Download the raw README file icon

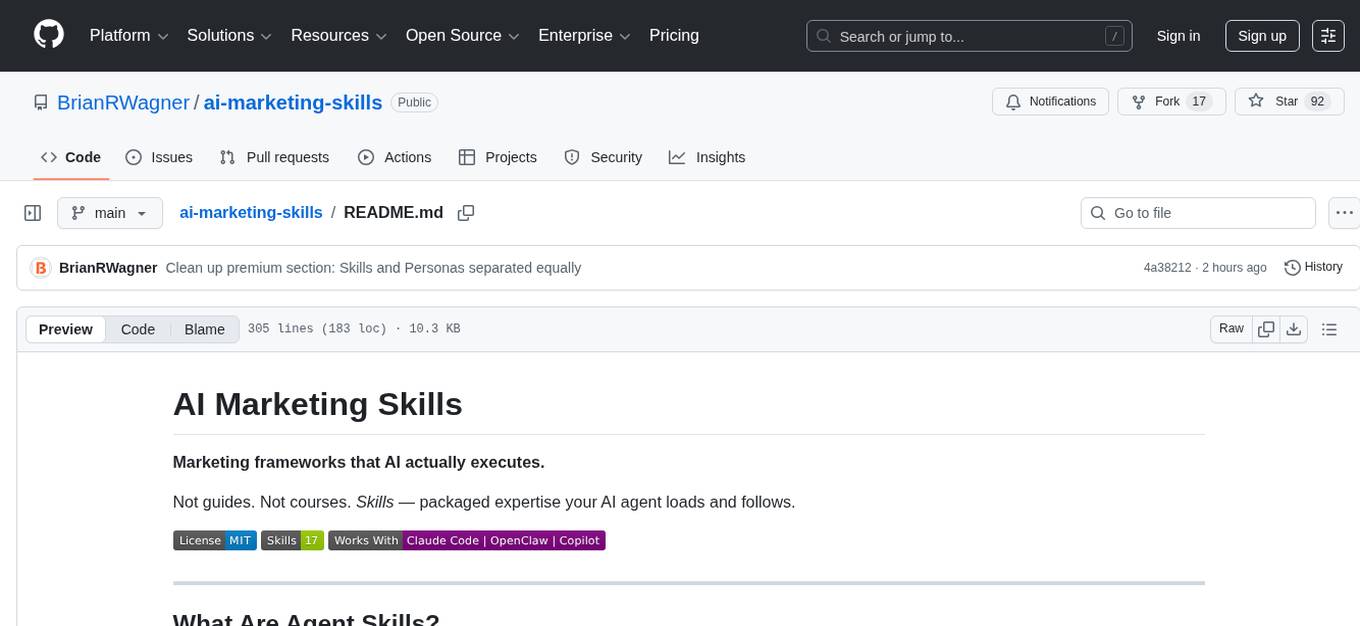pos(1294,328)
